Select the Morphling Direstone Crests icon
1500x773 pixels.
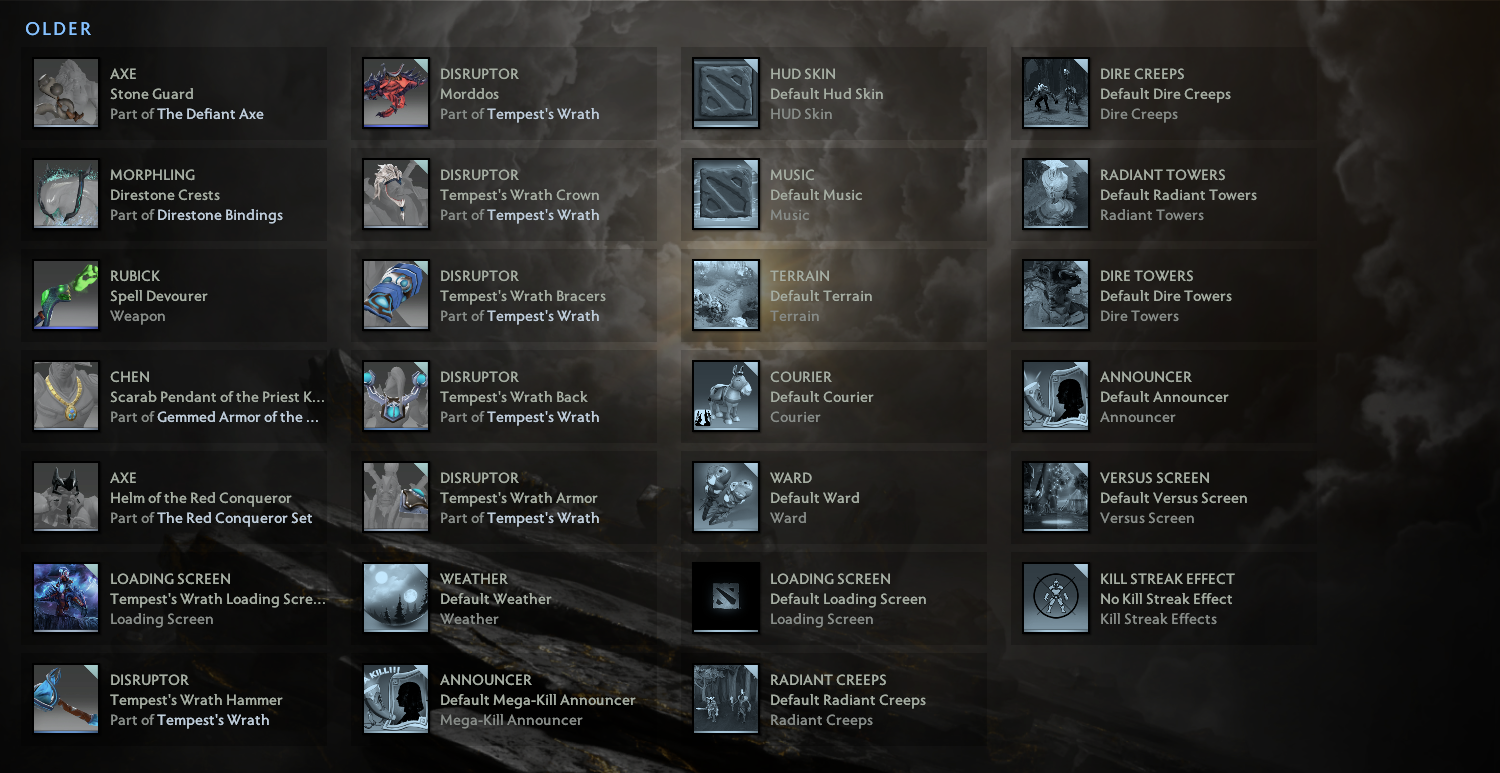pyautogui.click(x=66, y=194)
